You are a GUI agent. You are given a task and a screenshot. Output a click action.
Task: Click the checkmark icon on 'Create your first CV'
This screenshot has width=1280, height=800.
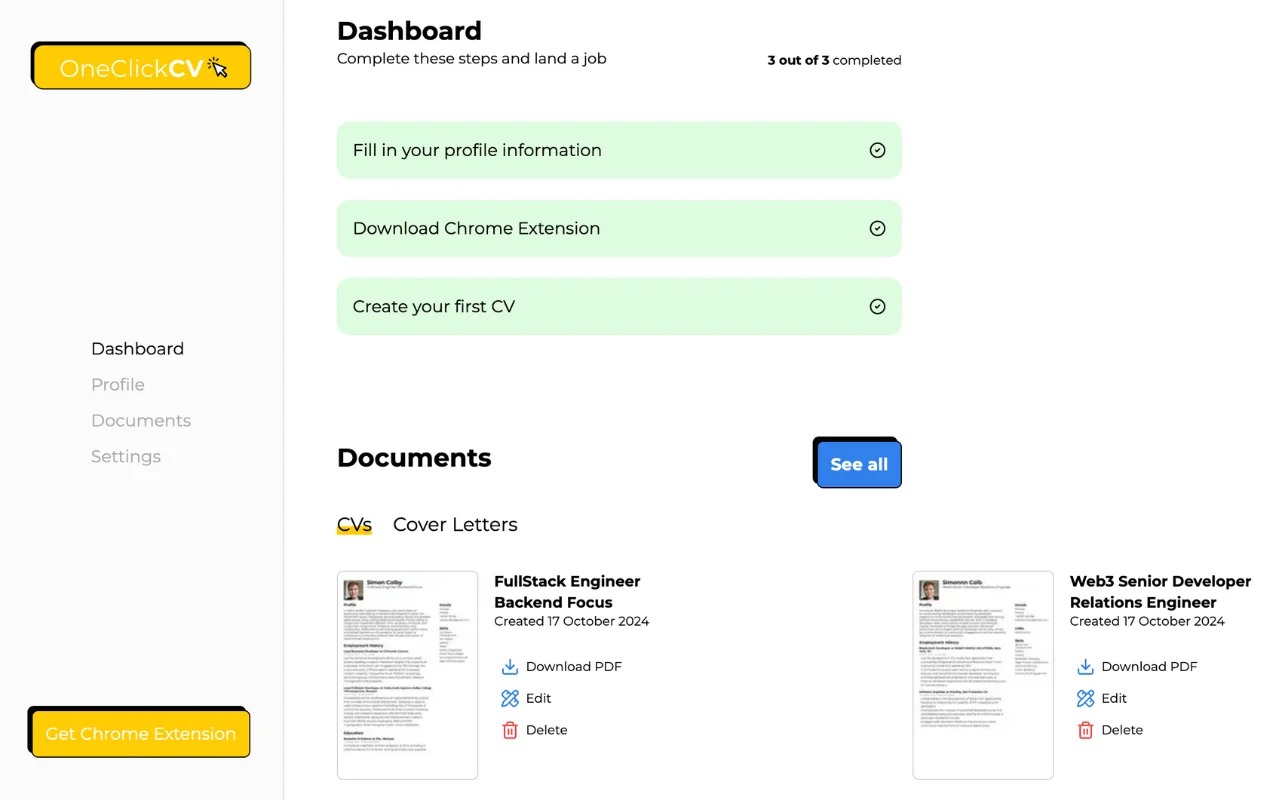click(x=877, y=306)
